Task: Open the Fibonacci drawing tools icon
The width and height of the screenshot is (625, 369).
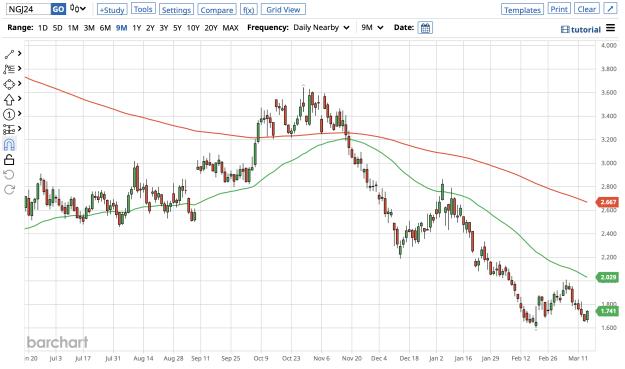Action: [9, 69]
